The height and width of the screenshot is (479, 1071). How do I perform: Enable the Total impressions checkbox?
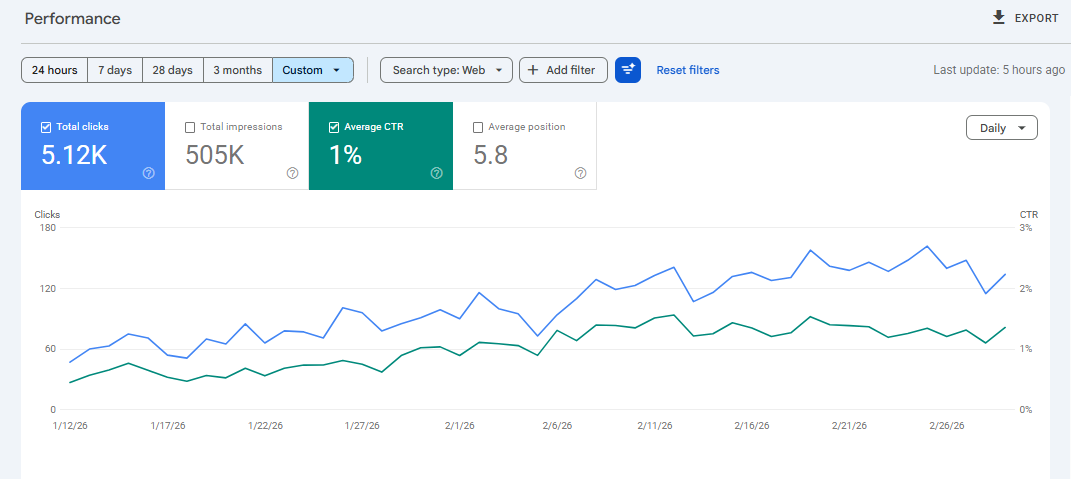(x=190, y=127)
